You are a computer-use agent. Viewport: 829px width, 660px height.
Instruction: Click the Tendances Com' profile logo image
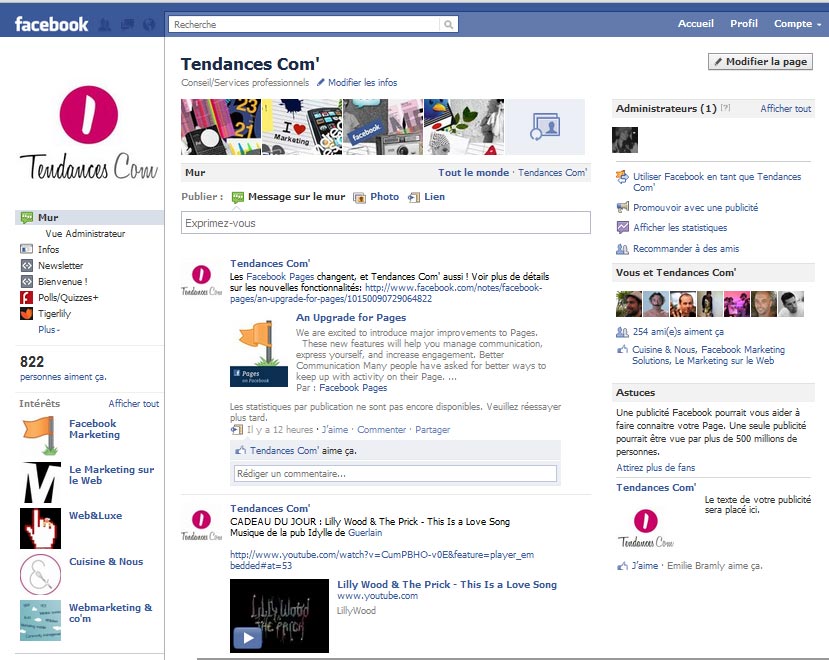pyautogui.click(x=89, y=133)
